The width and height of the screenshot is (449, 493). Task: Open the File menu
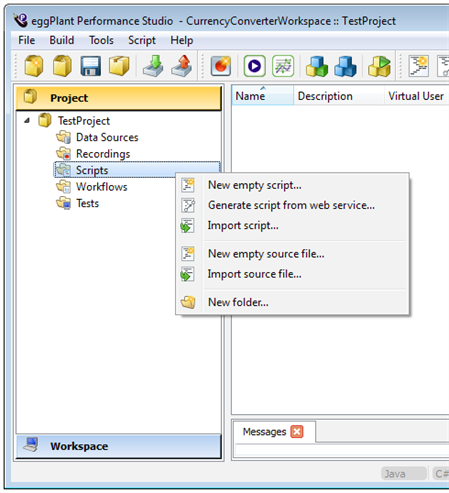click(x=26, y=40)
